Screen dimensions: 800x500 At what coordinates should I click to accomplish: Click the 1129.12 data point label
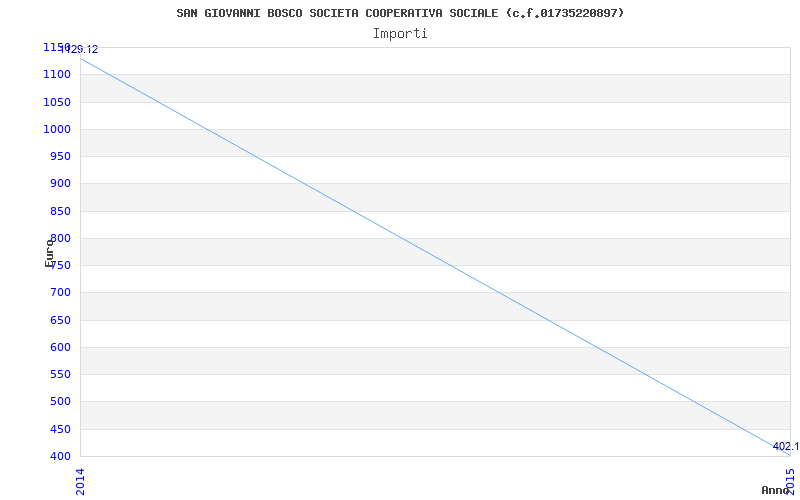(x=79, y=49)
